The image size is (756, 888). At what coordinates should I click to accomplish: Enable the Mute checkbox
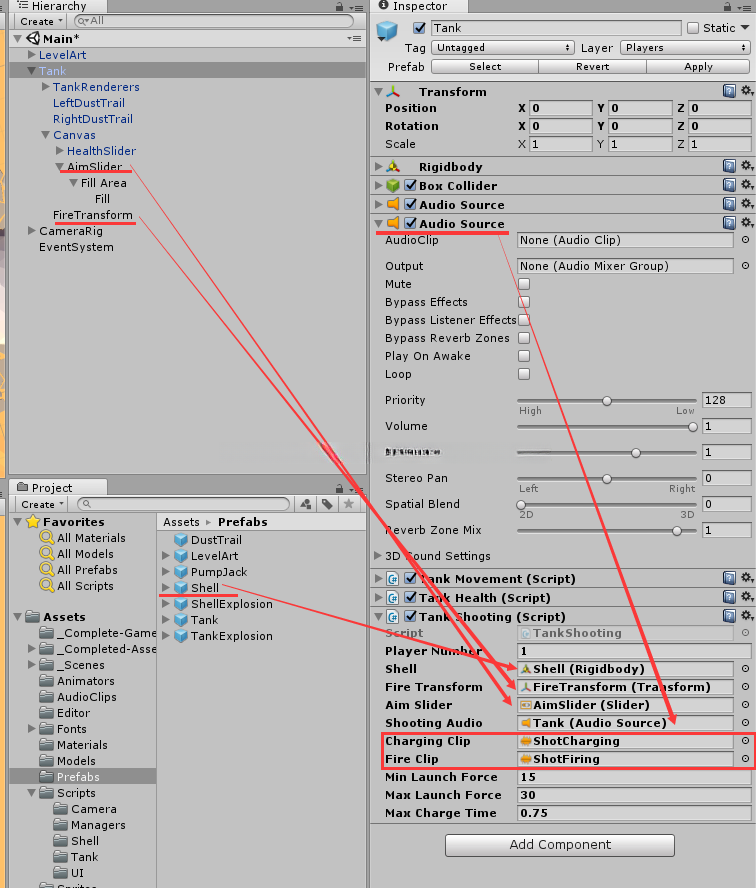[524, 284]
